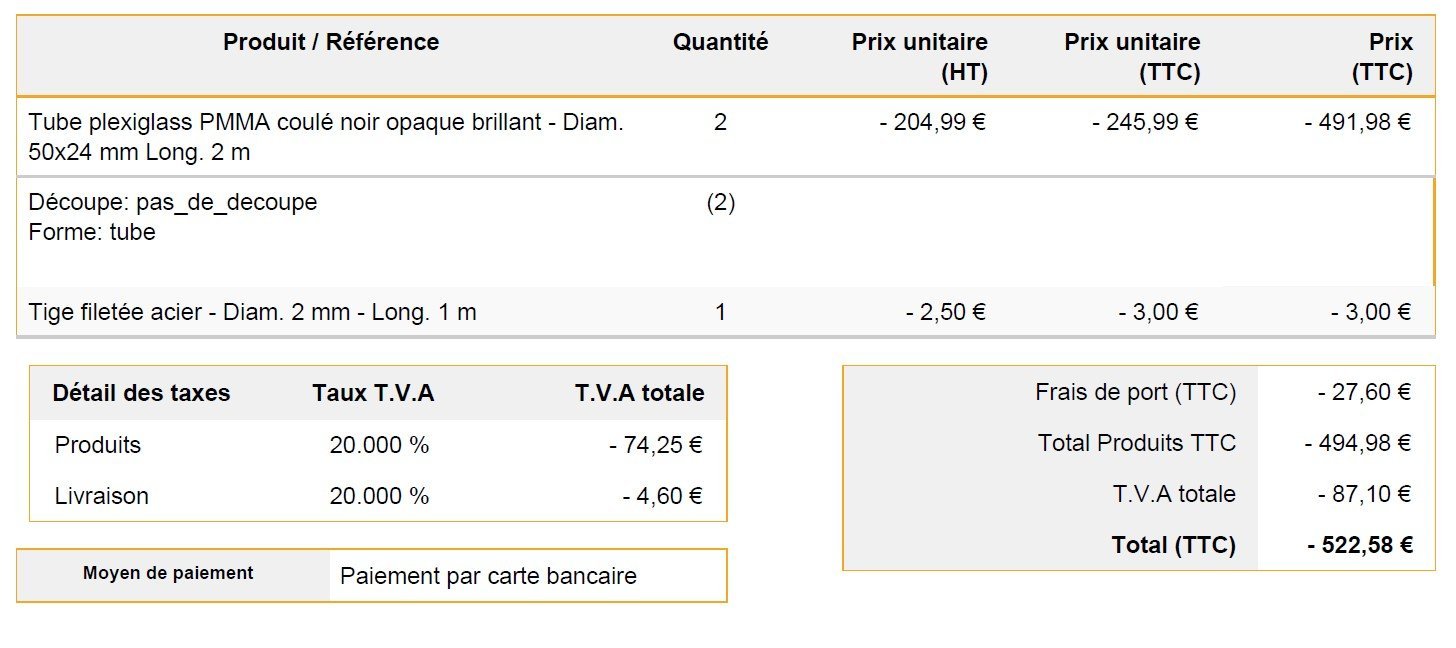
Task: Click the bold Total (TTC) - 522,58 € amount
Action: (1359, 545)
